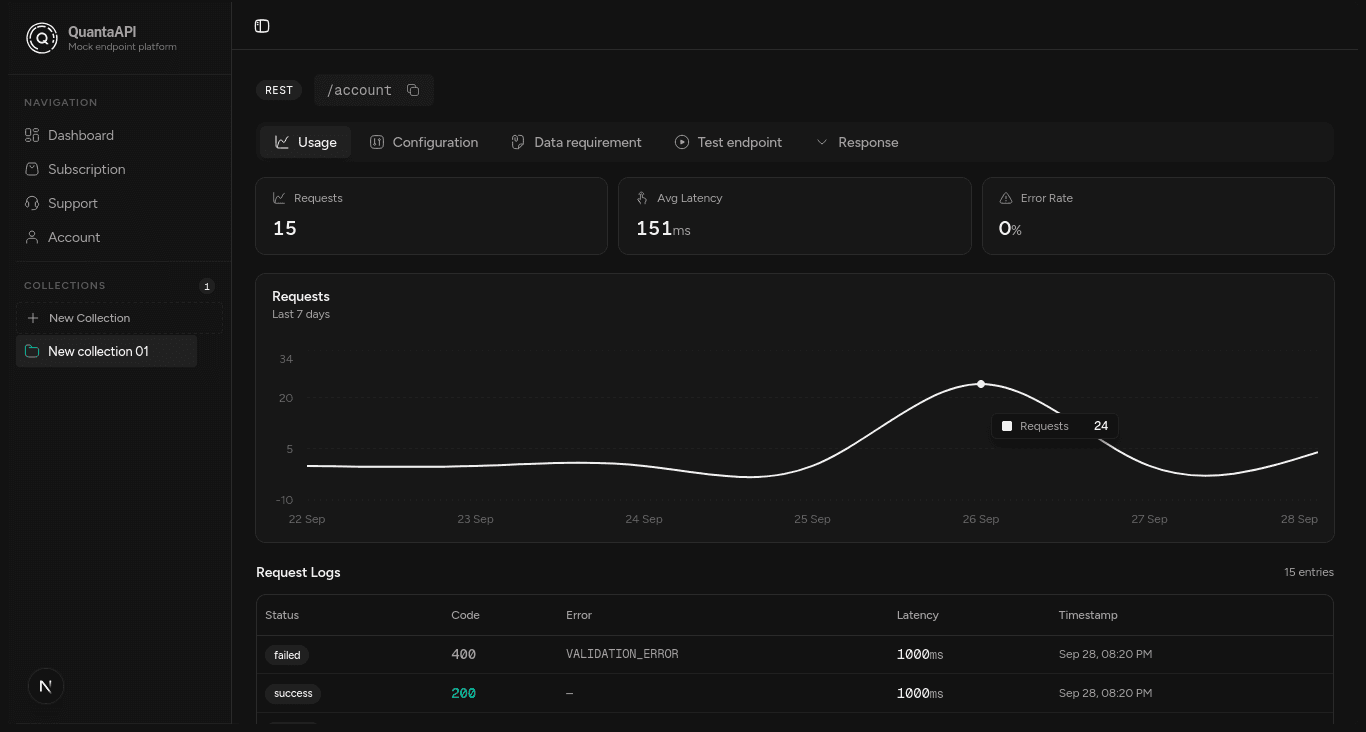Screen dimensions: 1366x732
Task: Click the Status column header
Action: pyautogui.click(x=282, y=615)
